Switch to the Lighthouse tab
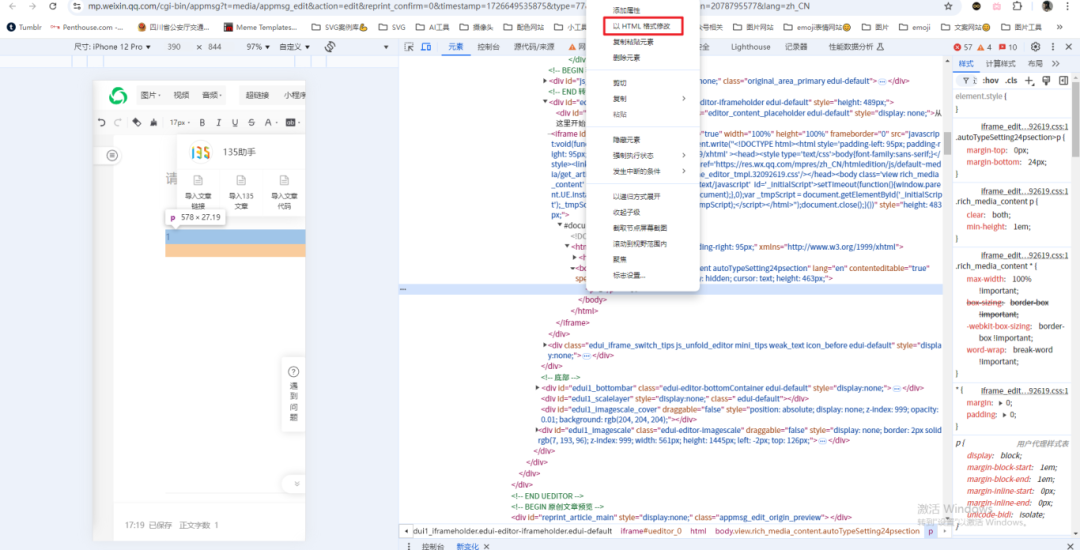1080x550 pixels. (750, 47)
